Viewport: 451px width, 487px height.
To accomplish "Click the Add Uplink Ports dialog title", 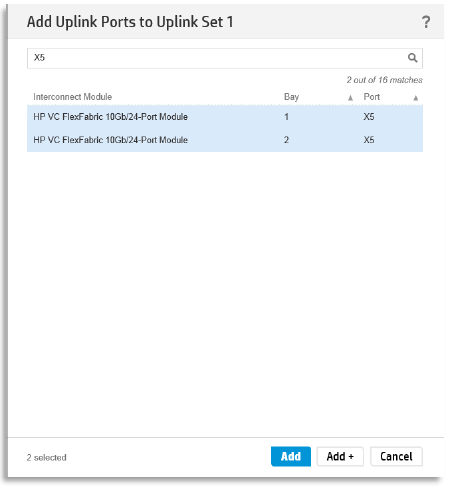I will (x=130, y=22).
